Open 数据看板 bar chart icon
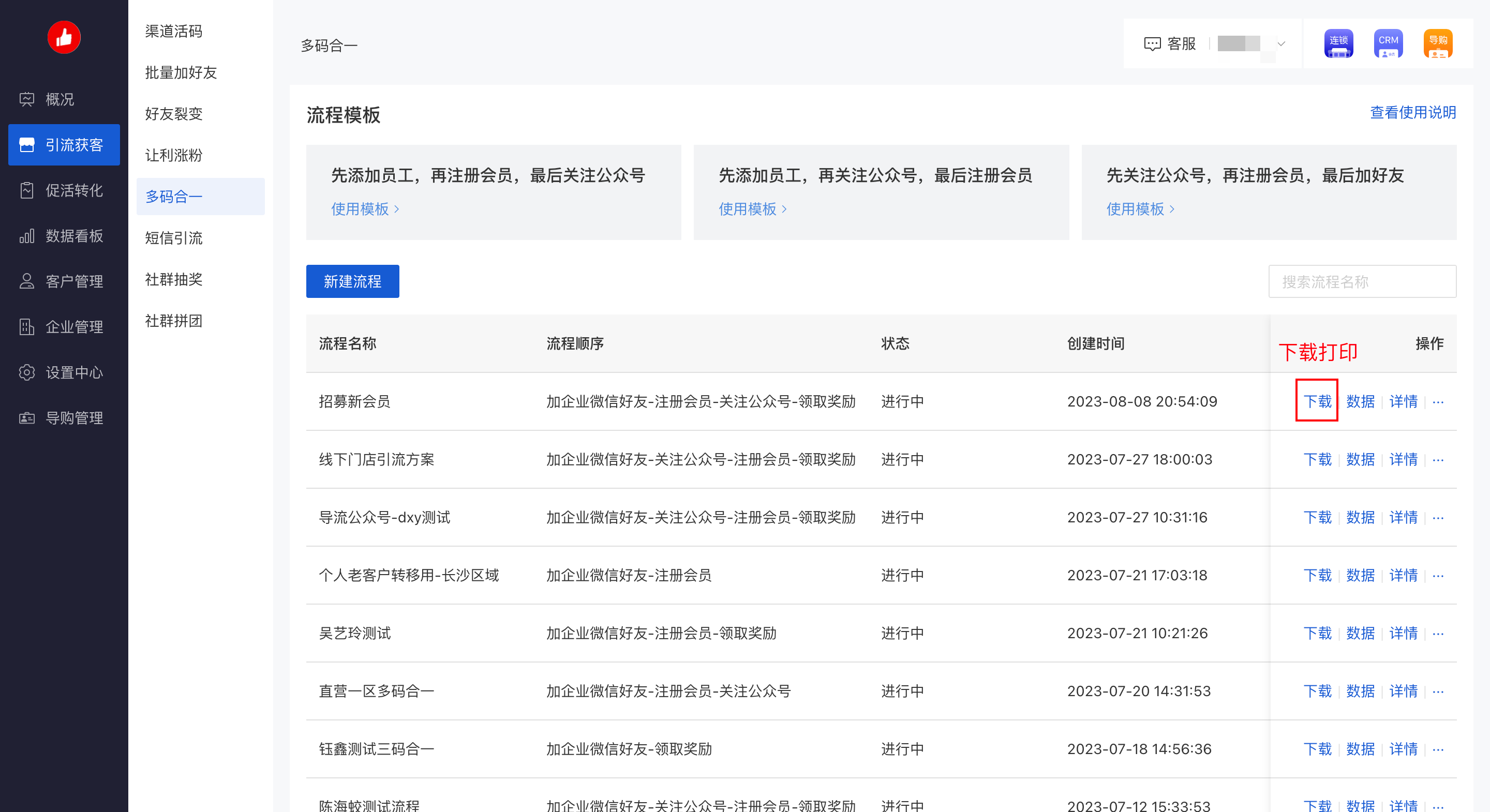This screenshot has height=812, width=1490. tap(26, 236)
